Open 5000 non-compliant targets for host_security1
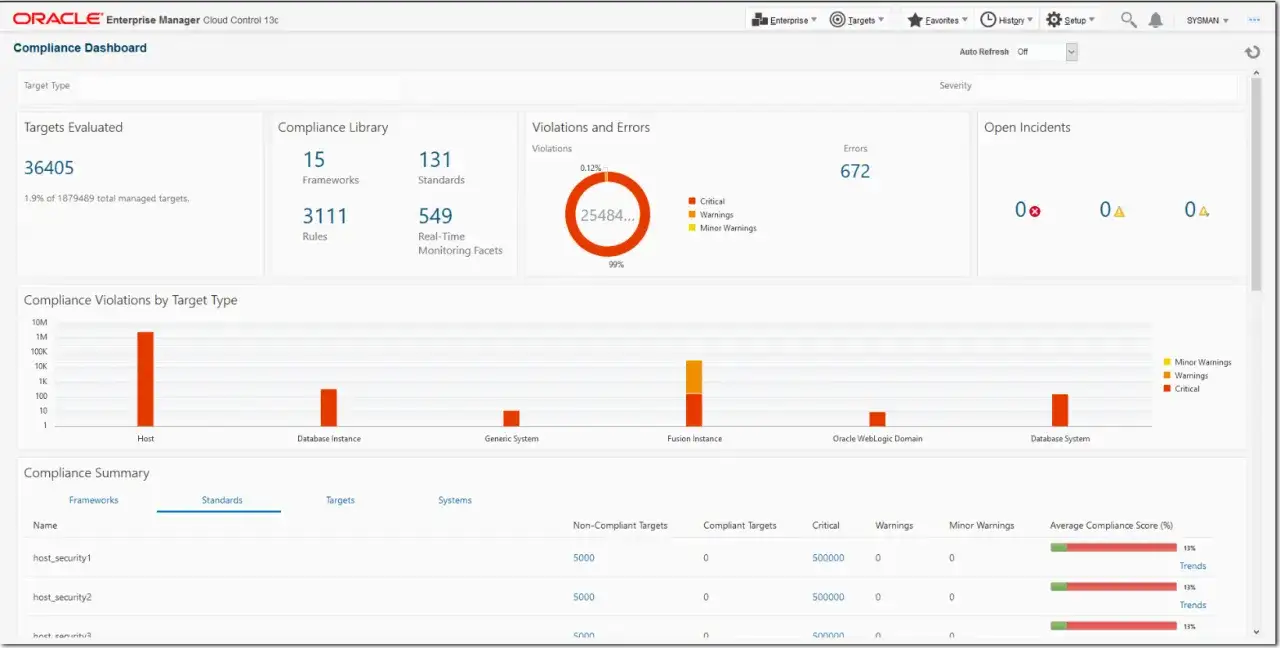Image resolution: width=1280 pixels, height=648 pixels. coord(584,558)
